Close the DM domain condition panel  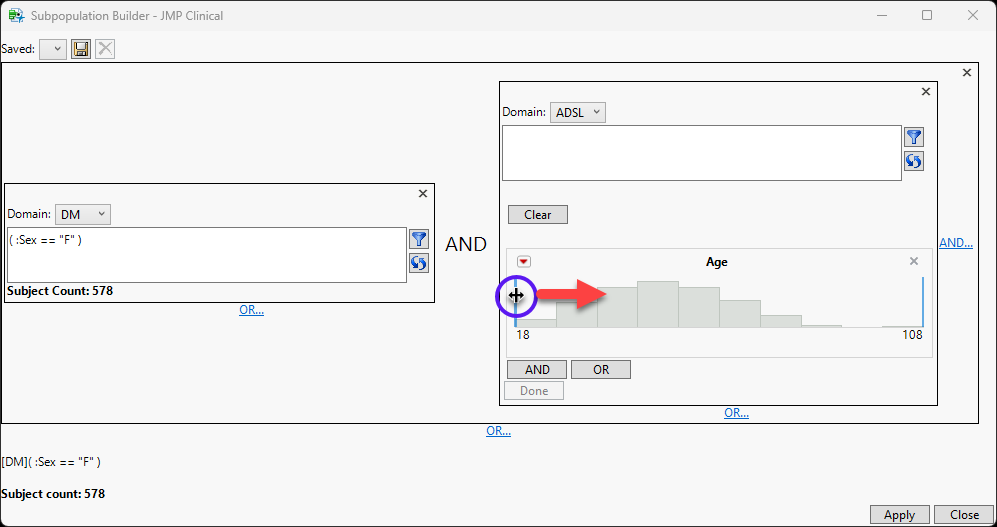pos(422,194)
